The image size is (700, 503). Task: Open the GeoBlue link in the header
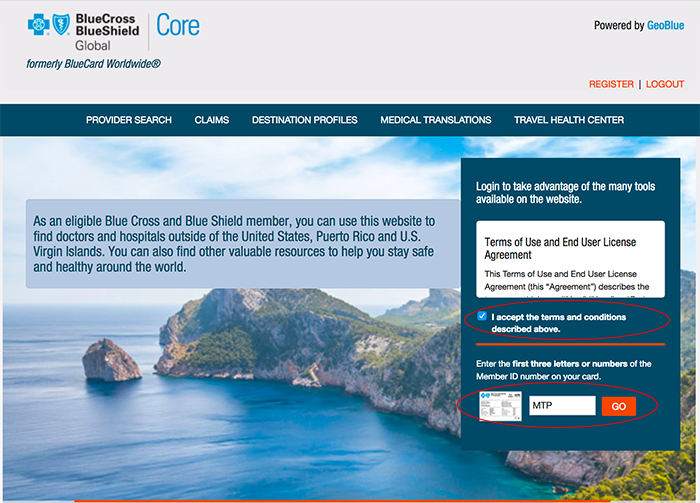coord(665,26)
